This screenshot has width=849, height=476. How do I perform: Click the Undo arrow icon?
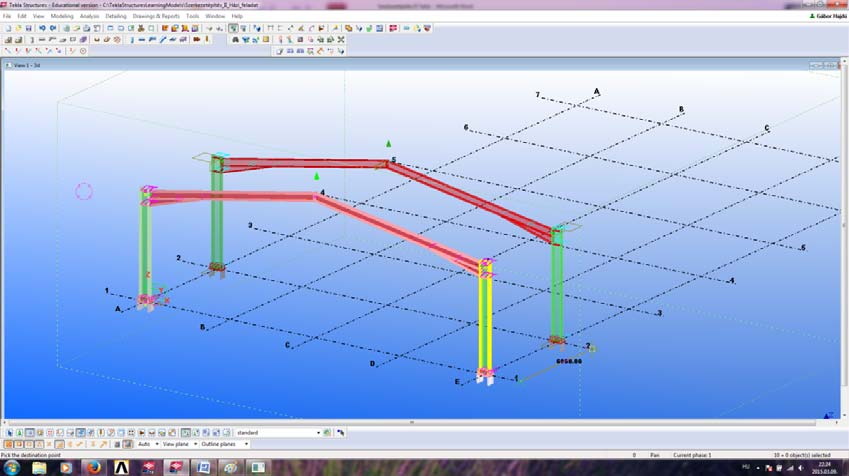point(42,28)
